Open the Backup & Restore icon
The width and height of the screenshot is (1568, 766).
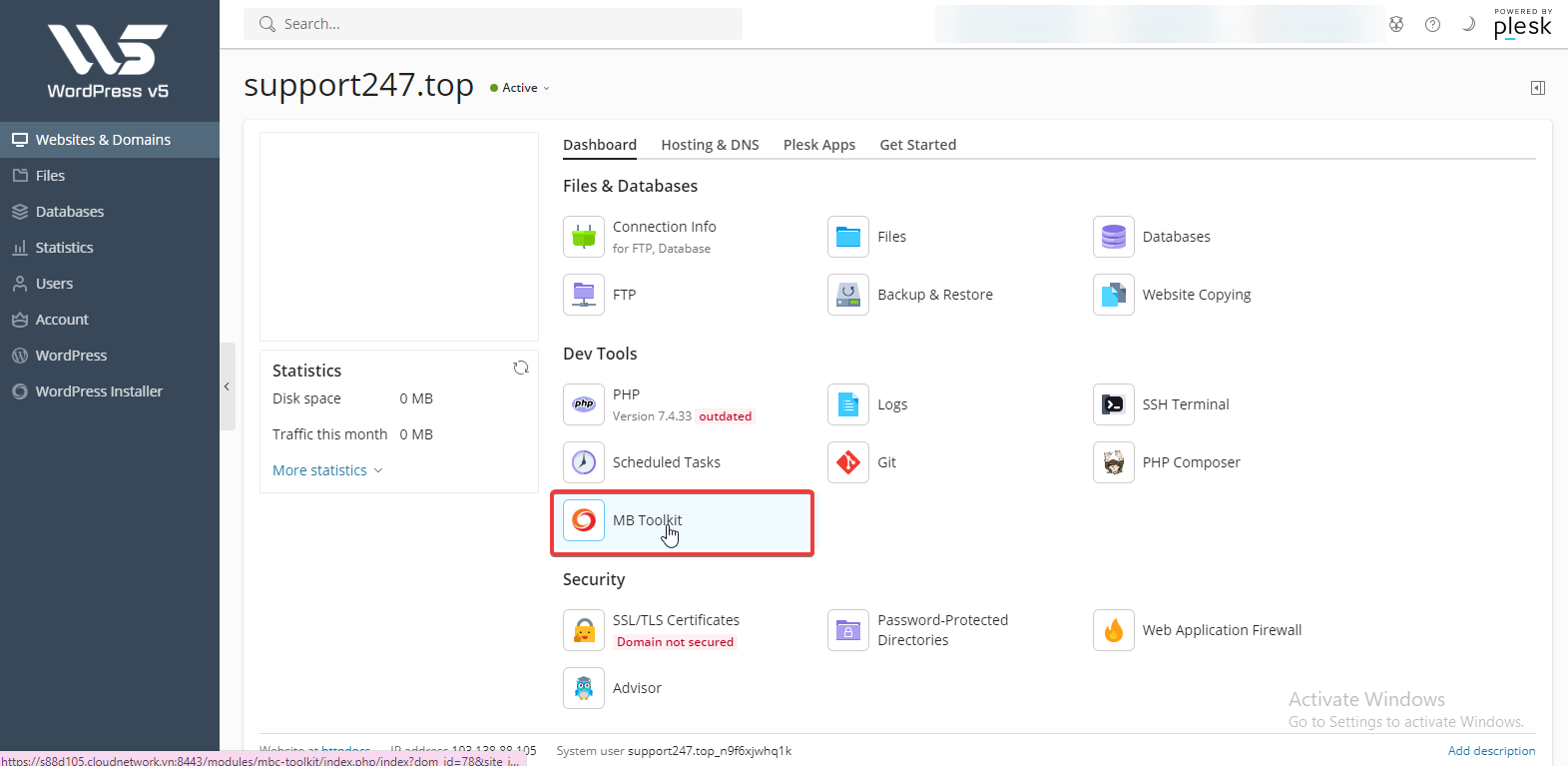848,295
